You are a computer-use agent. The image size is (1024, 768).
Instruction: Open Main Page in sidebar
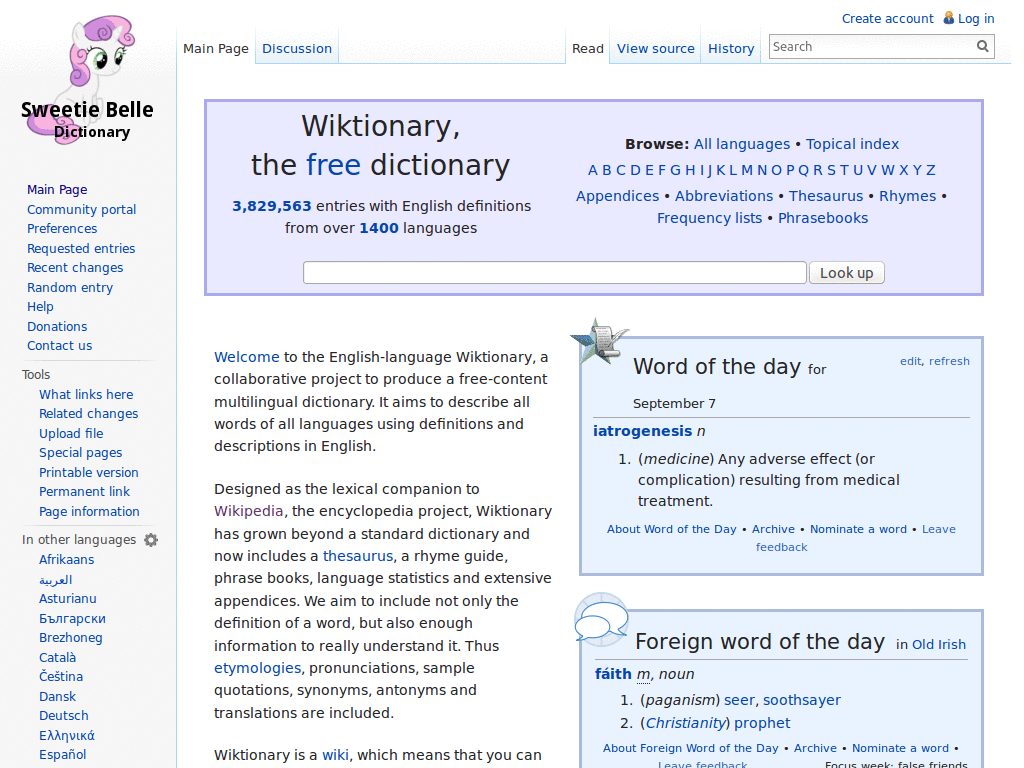point(57,189)
